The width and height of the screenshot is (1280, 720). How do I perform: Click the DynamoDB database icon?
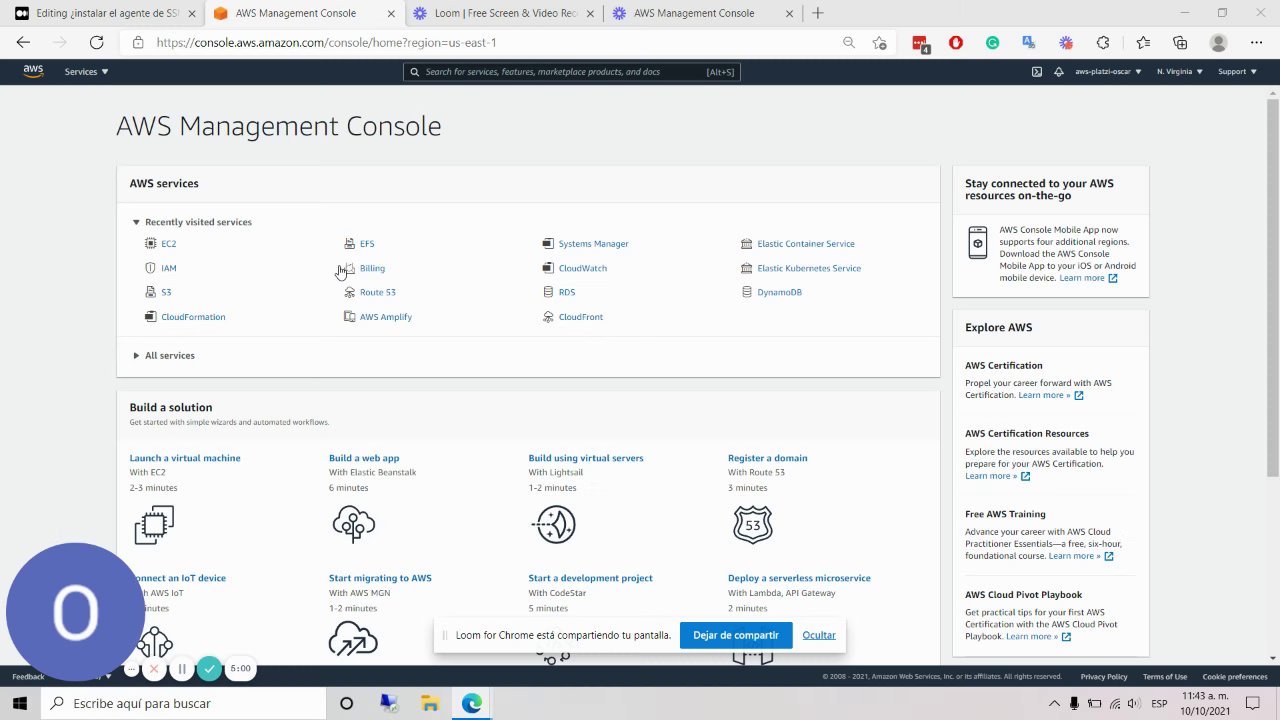click(x=747, y=292)
